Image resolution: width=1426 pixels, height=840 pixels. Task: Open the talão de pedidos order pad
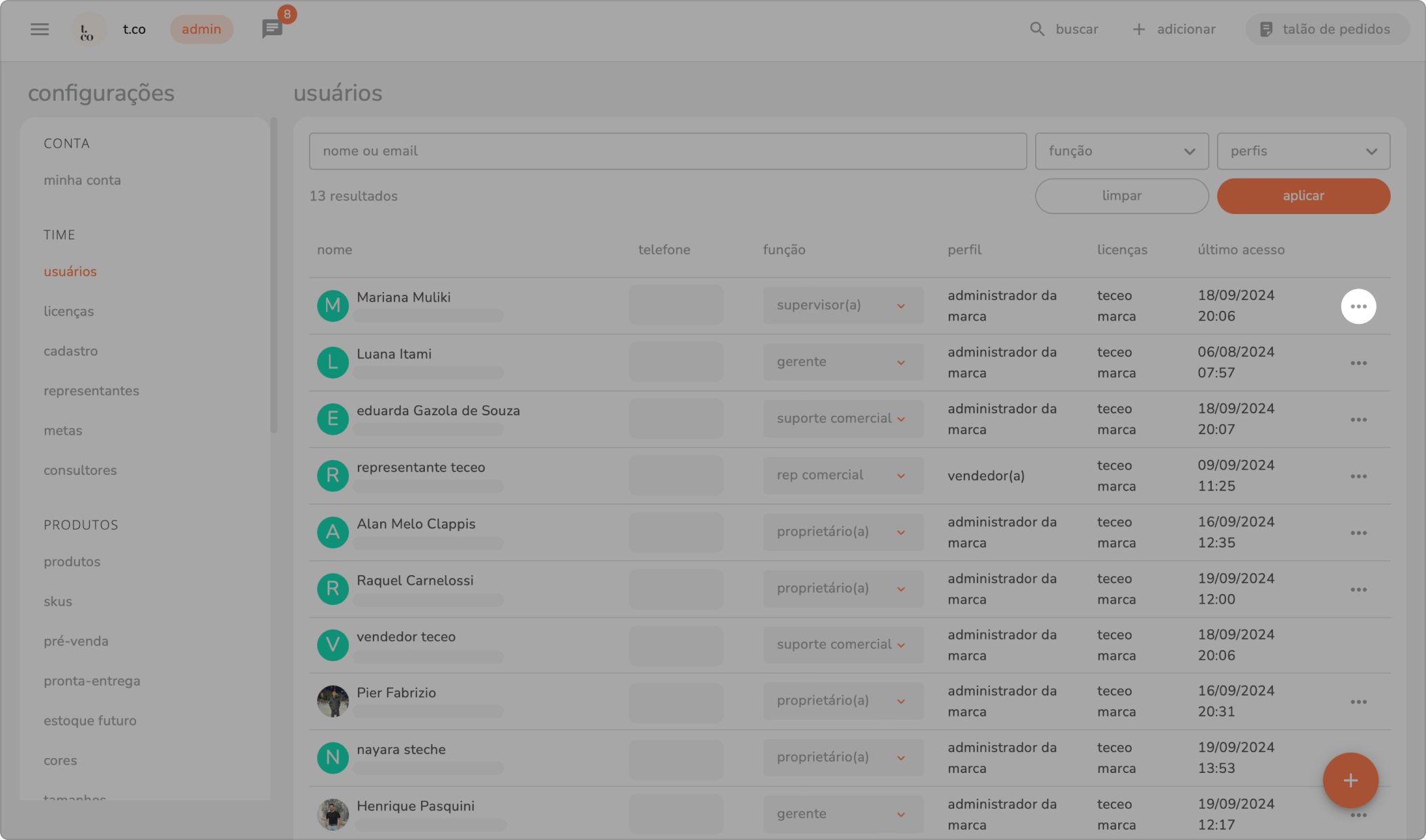tap(1326, 29)
